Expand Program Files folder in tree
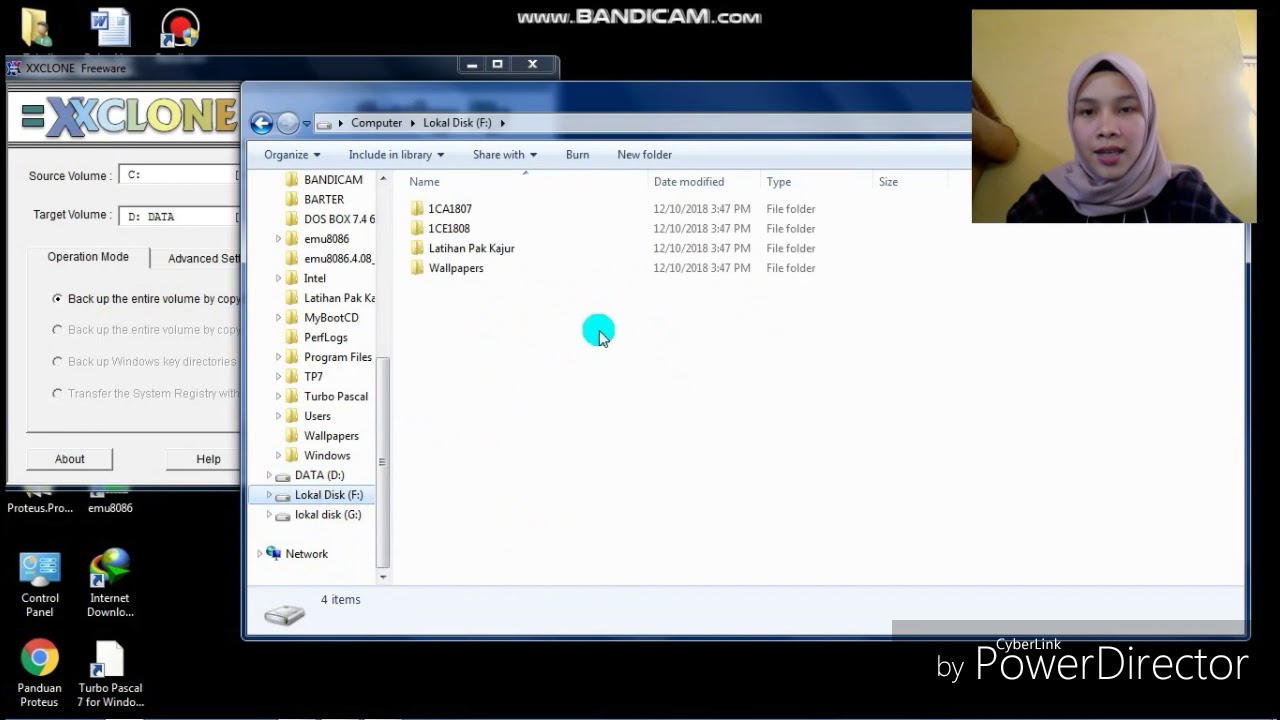This screenshot has height=720, width=1280. coord(278,357)
